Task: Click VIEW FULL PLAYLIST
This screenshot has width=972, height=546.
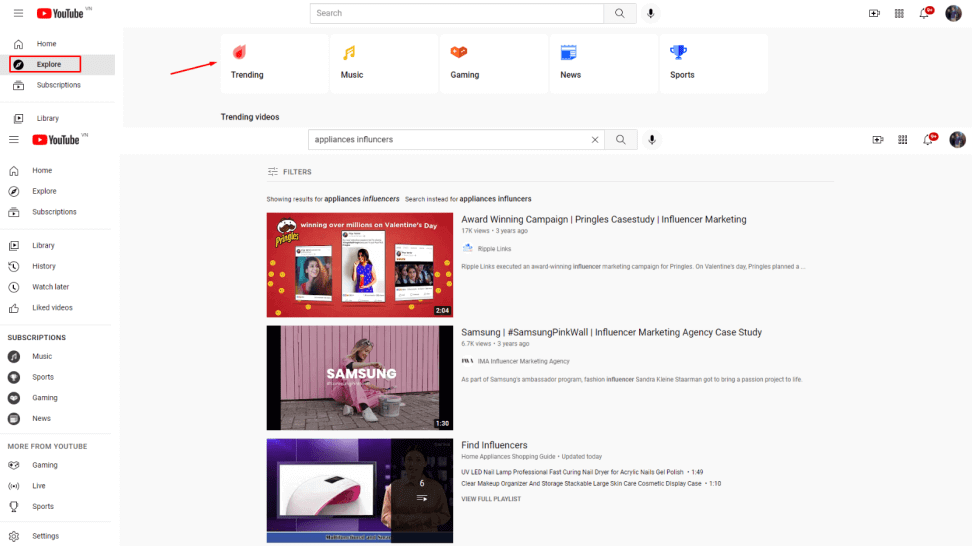Action: [x=491, y=499]
